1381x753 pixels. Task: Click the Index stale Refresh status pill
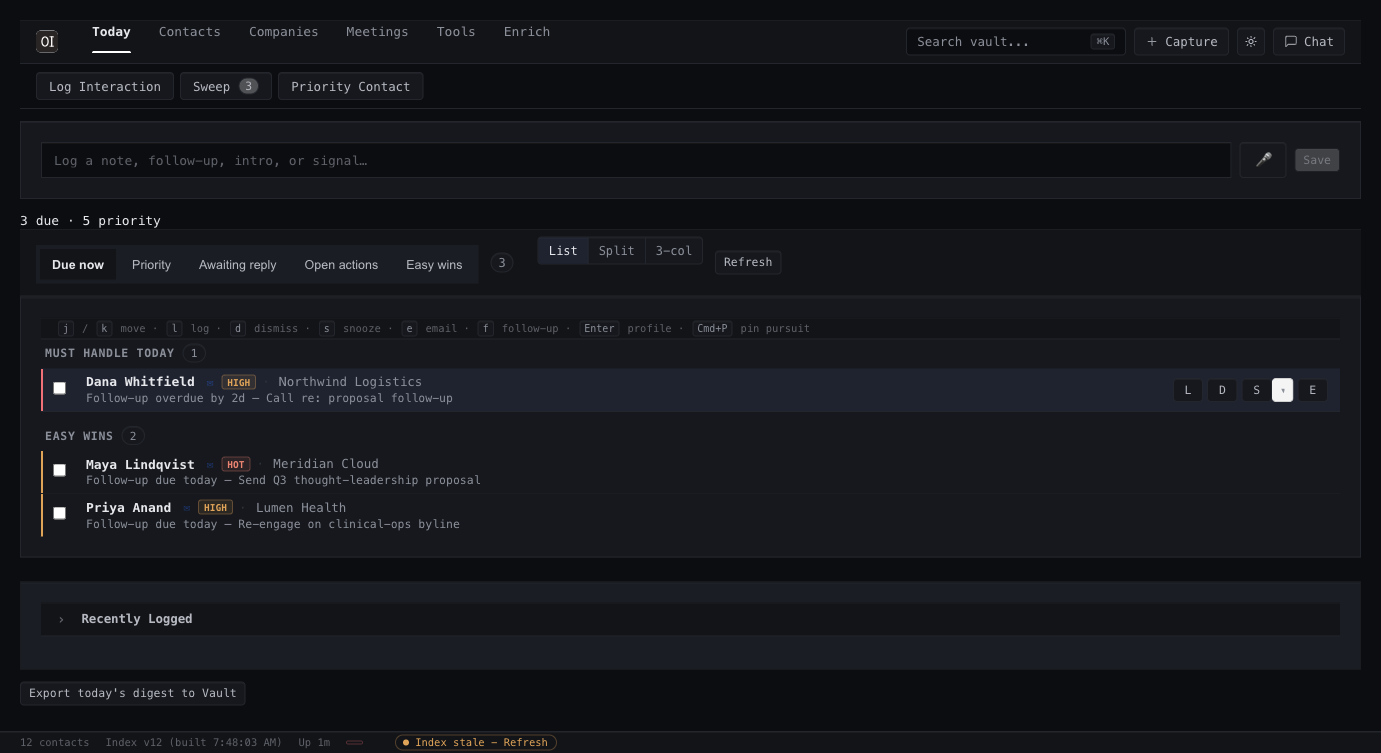point(476,742)
